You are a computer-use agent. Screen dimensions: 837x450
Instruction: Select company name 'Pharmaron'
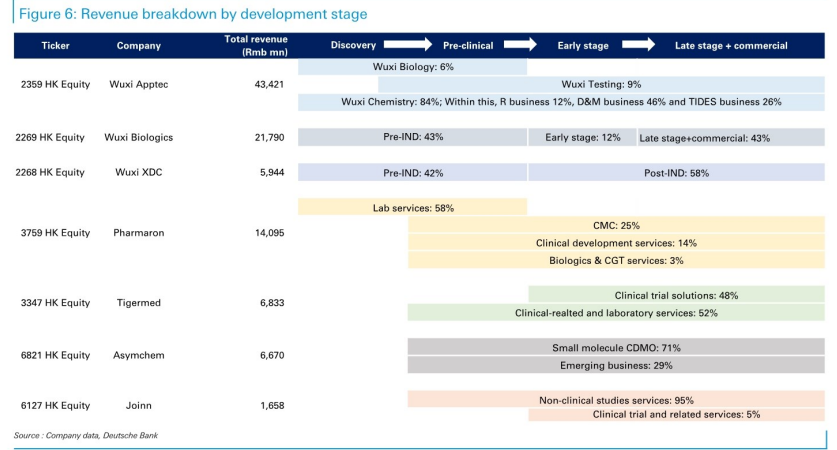[x=139, y=233]
